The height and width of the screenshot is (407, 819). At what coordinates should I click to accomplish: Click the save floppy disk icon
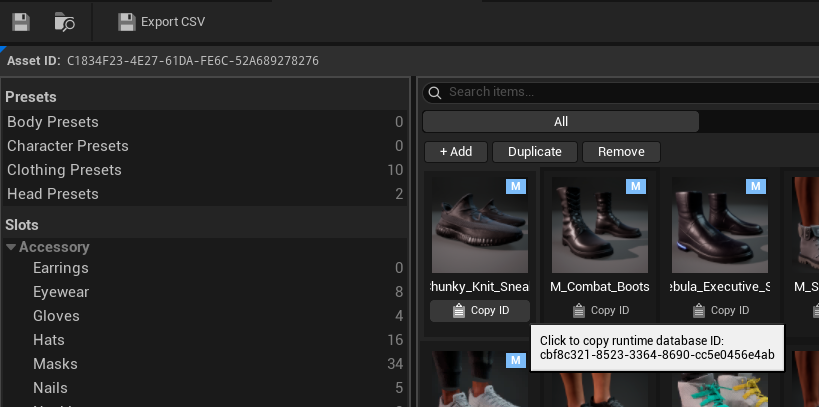click(21, 22)
